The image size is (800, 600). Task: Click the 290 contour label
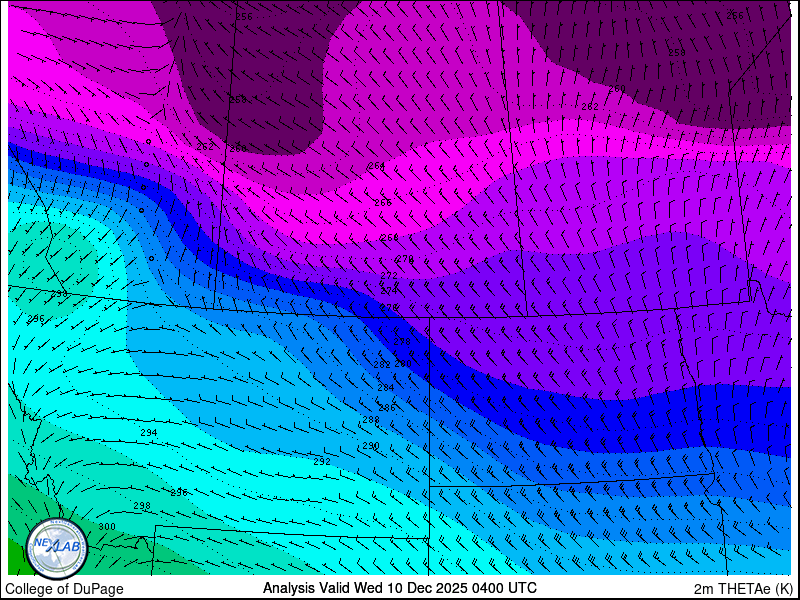point(371,445)
